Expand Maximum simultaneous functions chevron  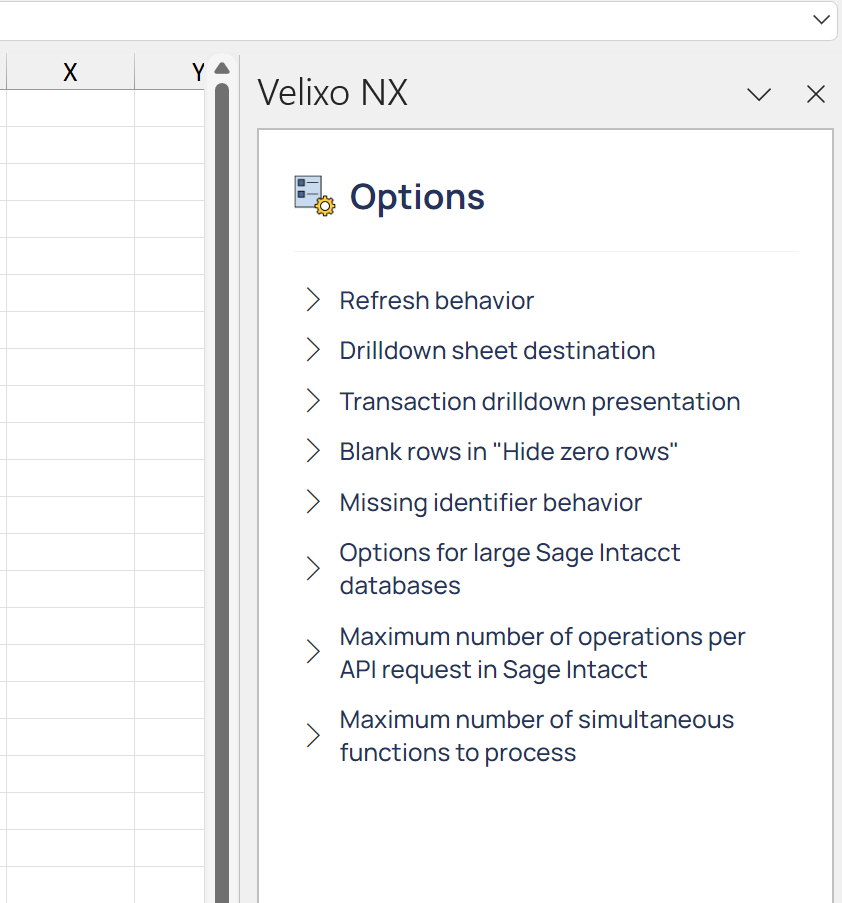coord(313,735)
